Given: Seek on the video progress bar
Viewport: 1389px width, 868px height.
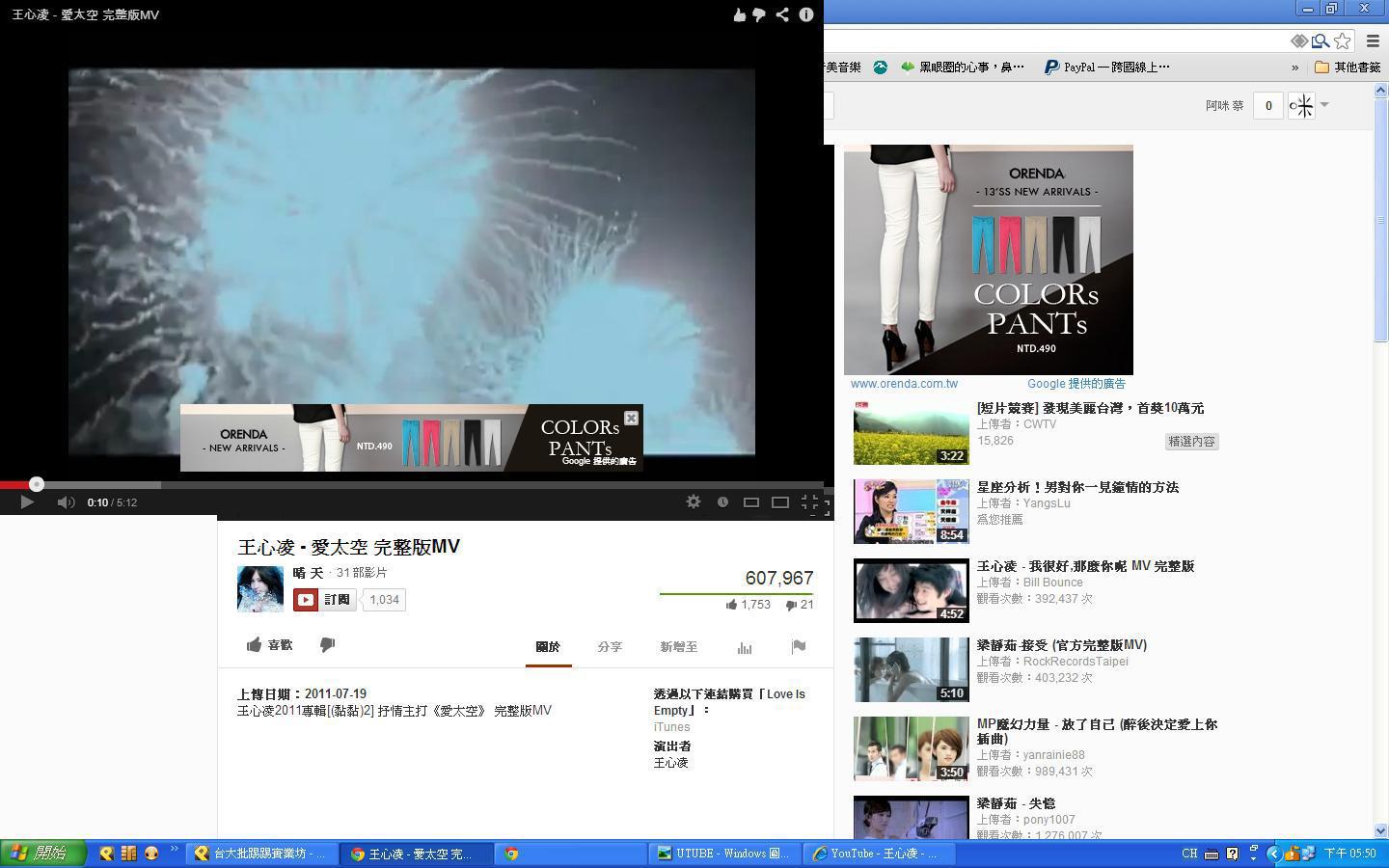Looking at the screenshot, I should (x=412, y=484).
